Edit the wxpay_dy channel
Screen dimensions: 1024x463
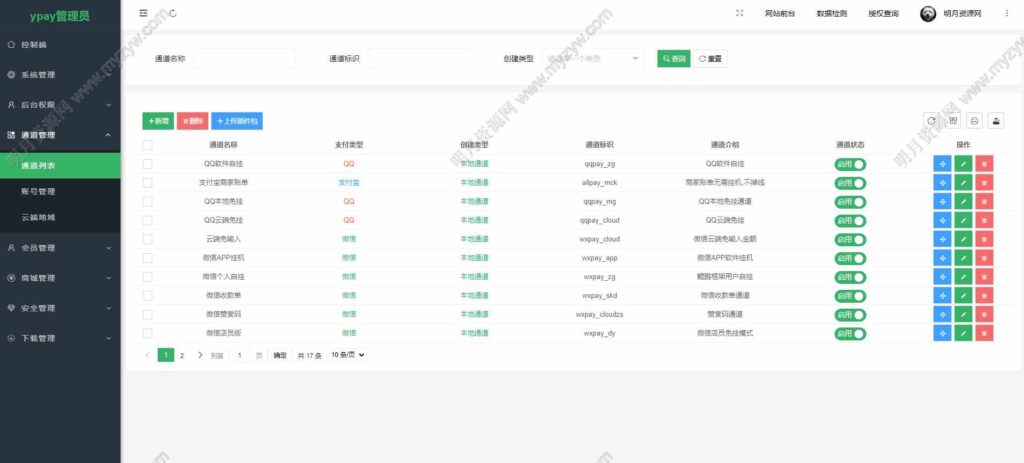coord(963,333)
